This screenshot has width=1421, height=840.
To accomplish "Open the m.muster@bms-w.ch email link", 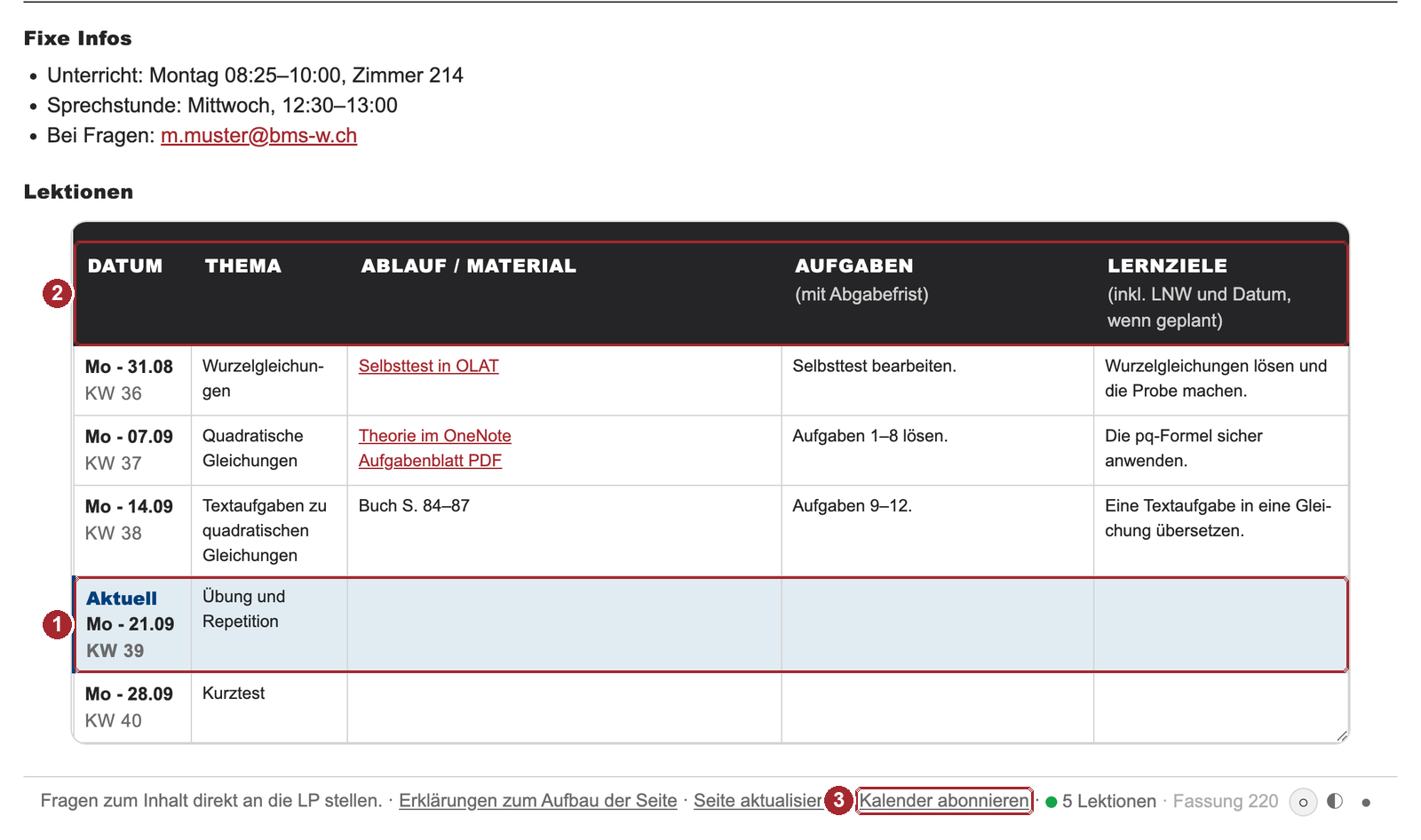I will click(258, 136).
